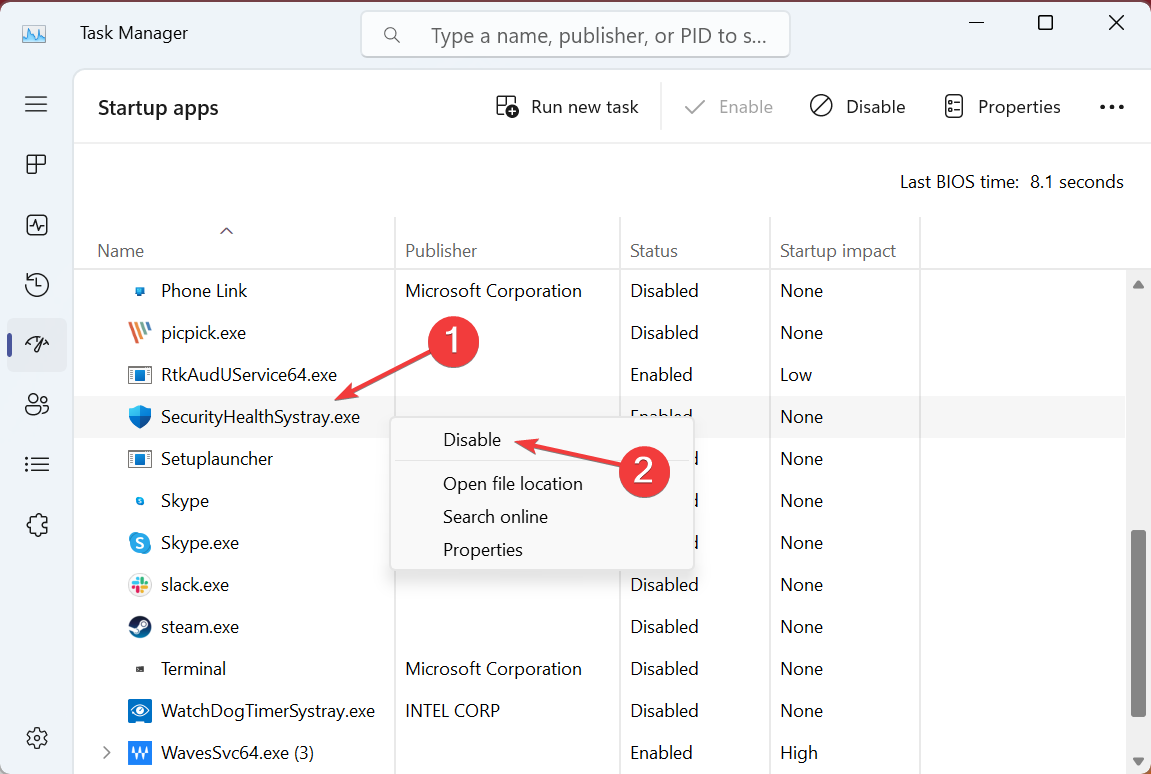Image resolution: width=1151 pixels, height=774 pixels.
Task: Select the Setuplauncher row name
Action: coord(217,459)
